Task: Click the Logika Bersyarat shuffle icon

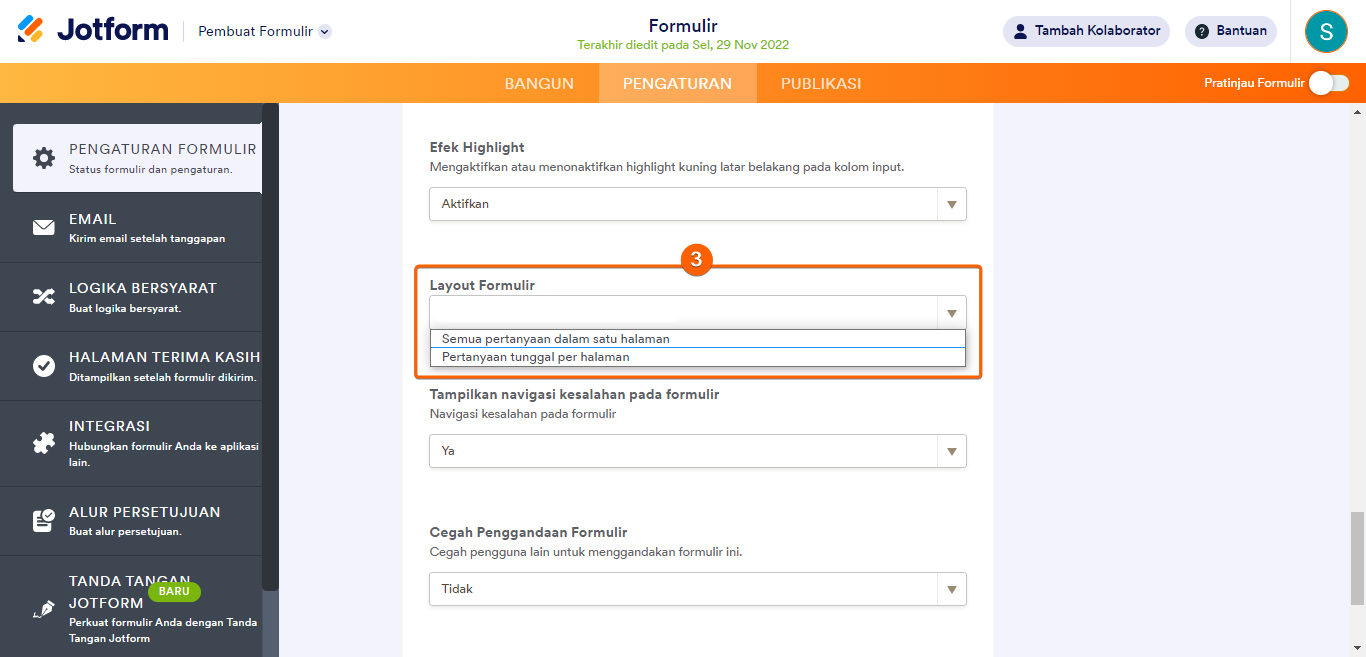Action: (44, 297)
